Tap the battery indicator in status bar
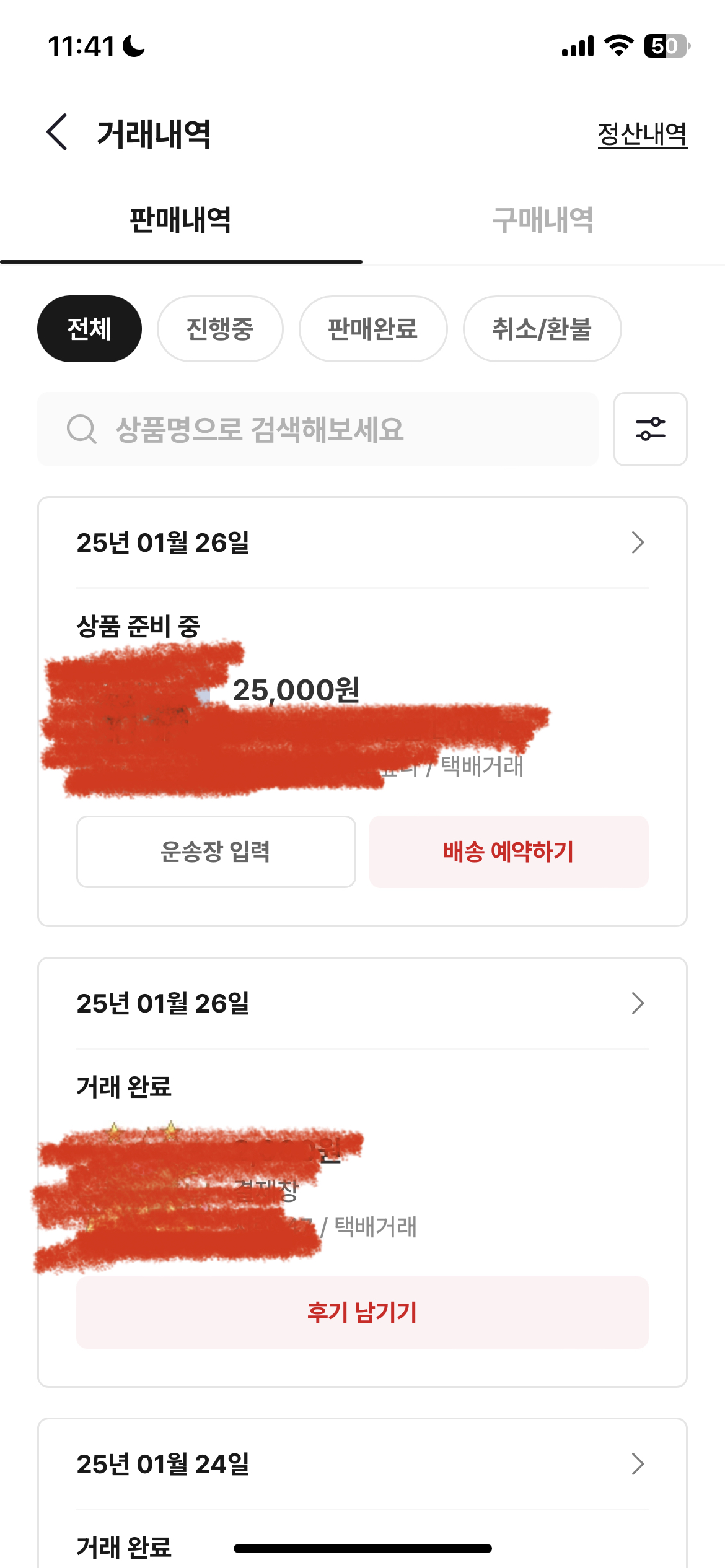 tap(666, 46)
